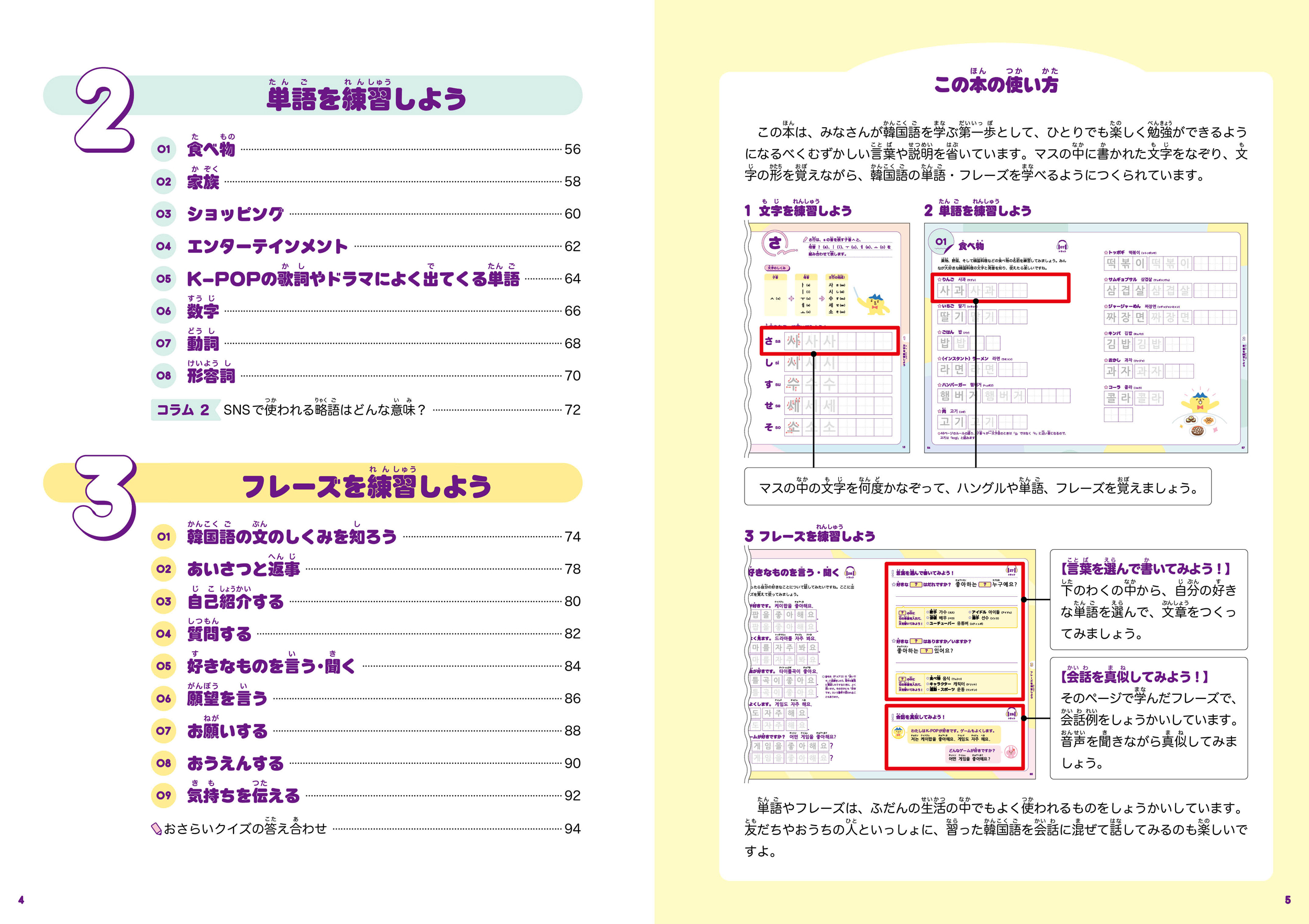Click the 02 badge beside あいさつと返事
Screen dimensions: 1309x924
tap(163, 569)
